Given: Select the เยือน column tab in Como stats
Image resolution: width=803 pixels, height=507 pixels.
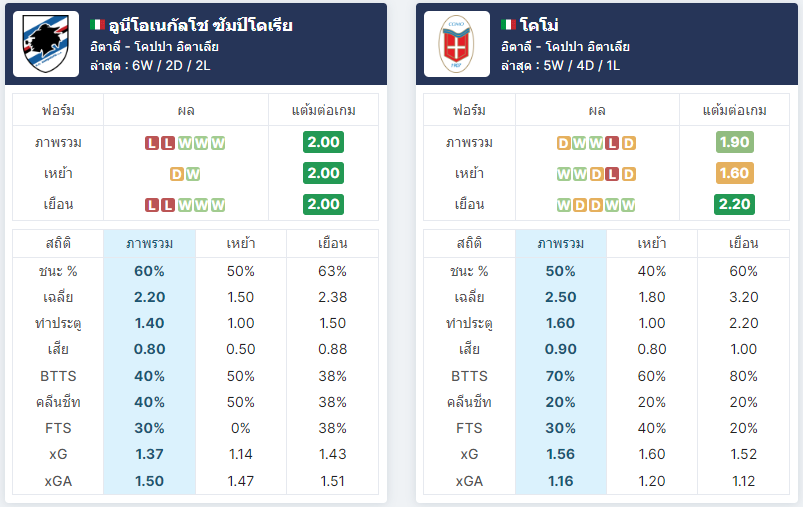Looking at the screenshot, I should pyautogui.click(x=744, y=244).
